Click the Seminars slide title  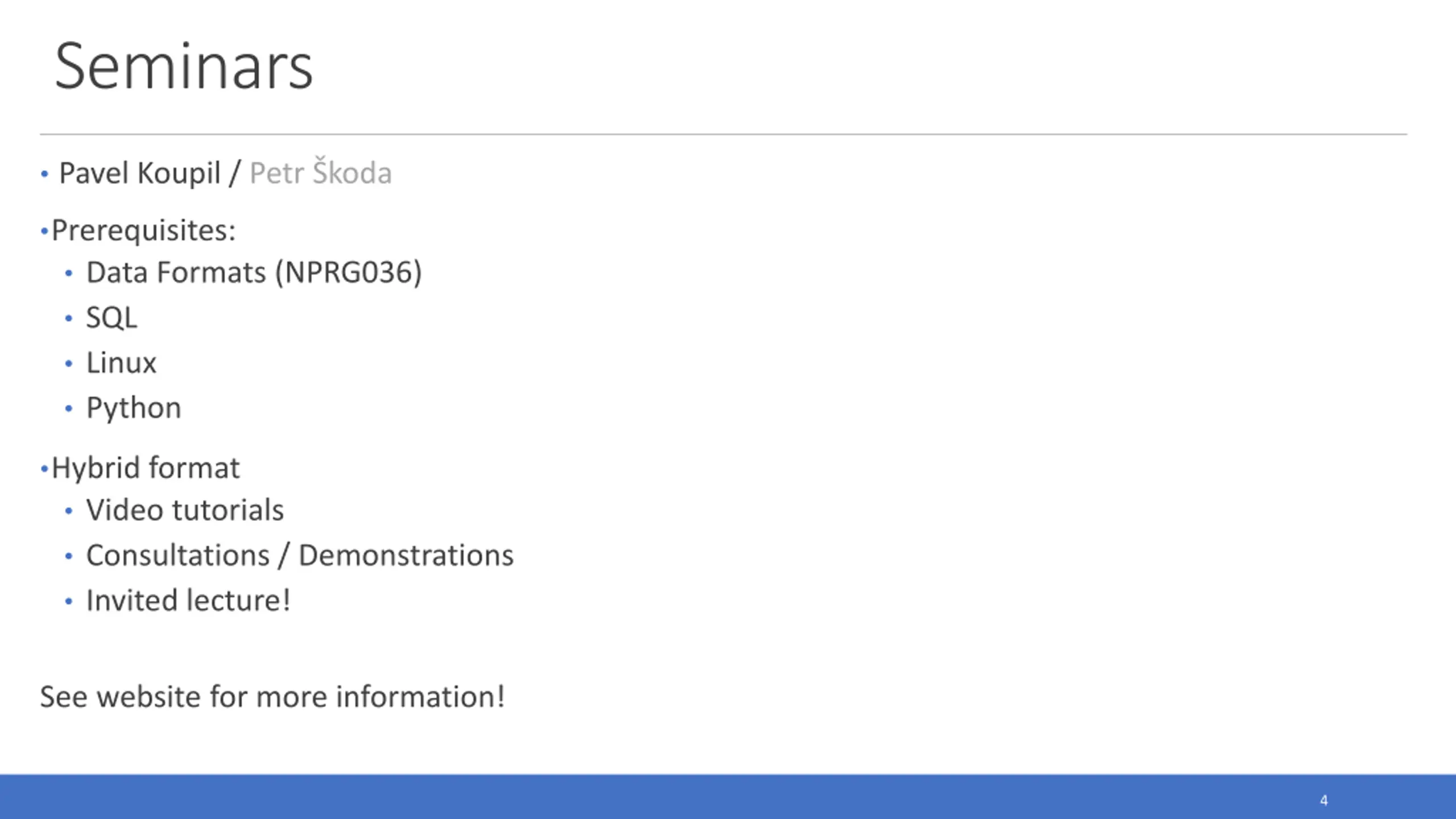(184, 67)
